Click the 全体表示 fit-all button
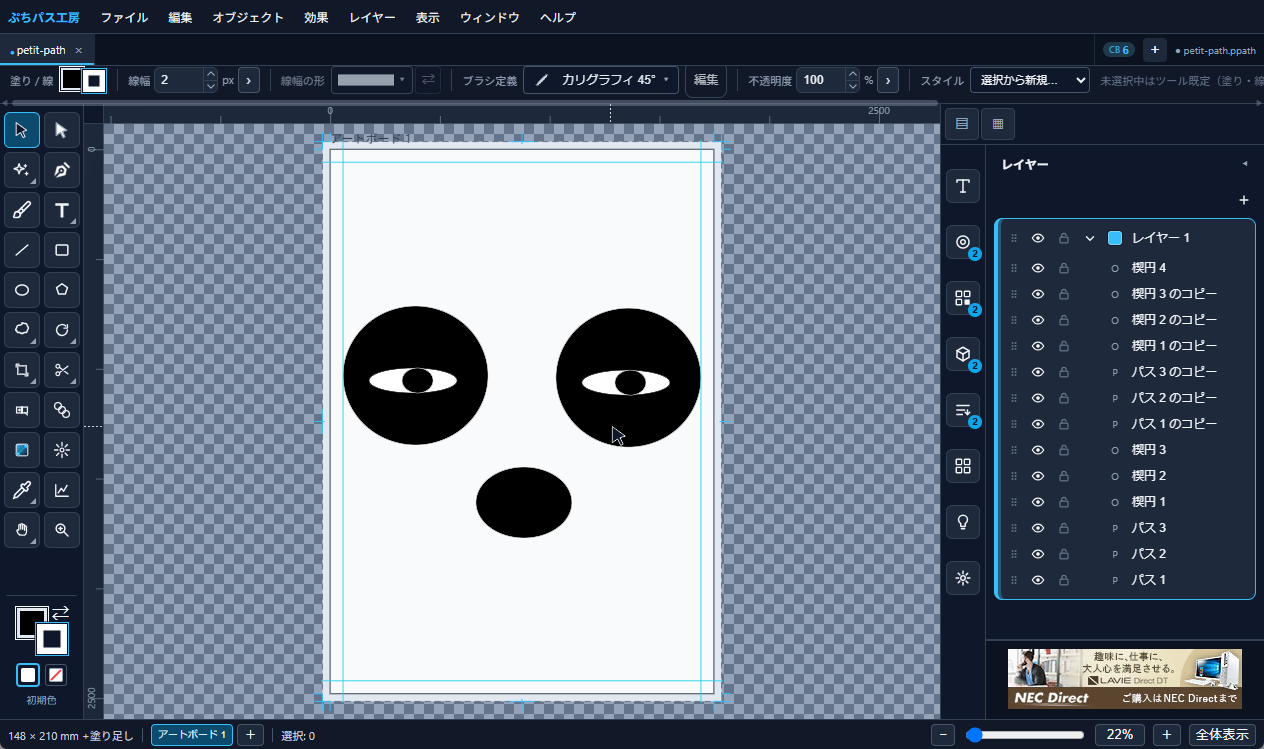This screenshot has height=749, width=1264. (x=1222, y=735)
